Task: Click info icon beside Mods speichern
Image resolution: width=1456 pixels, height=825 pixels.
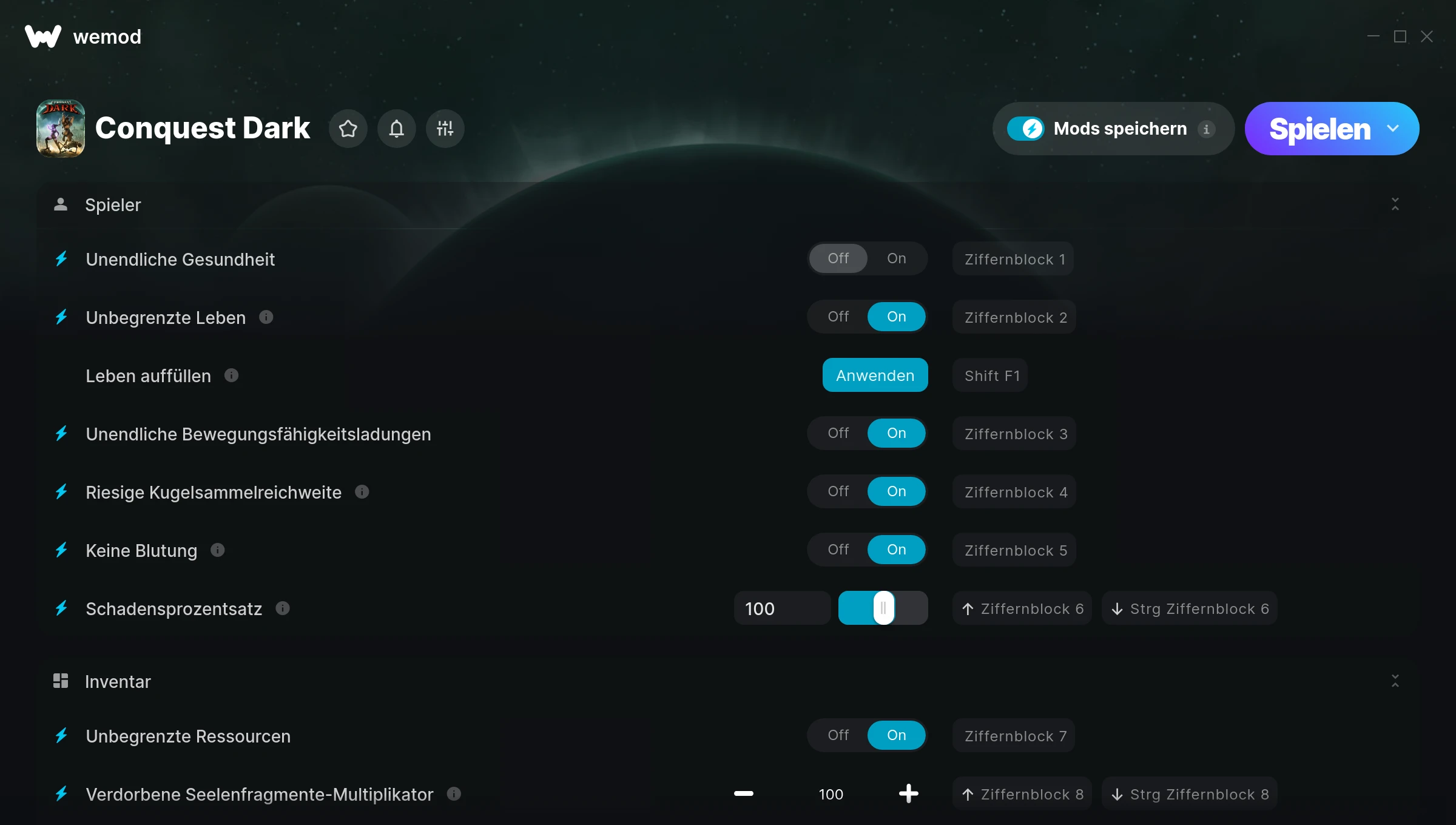Action: tap(1207, 129)
